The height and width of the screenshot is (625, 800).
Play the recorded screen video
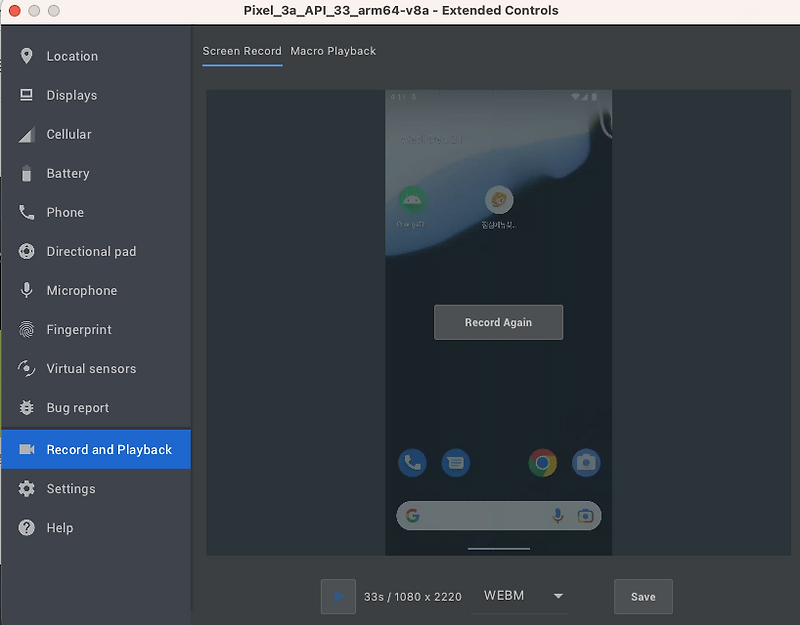338,596
